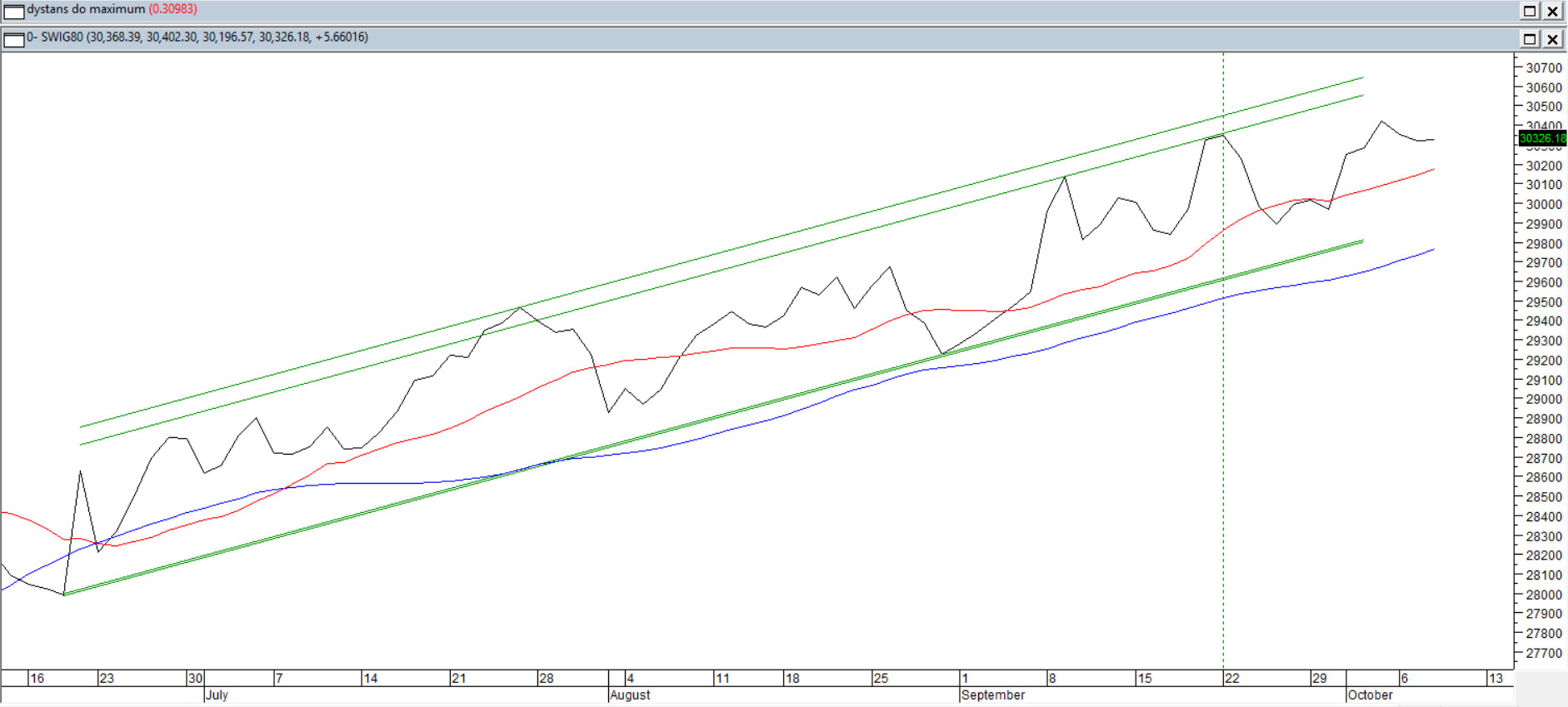Click the 'September' month label on date axis
Screen dimensions: 1568x707
coord(992,695)
